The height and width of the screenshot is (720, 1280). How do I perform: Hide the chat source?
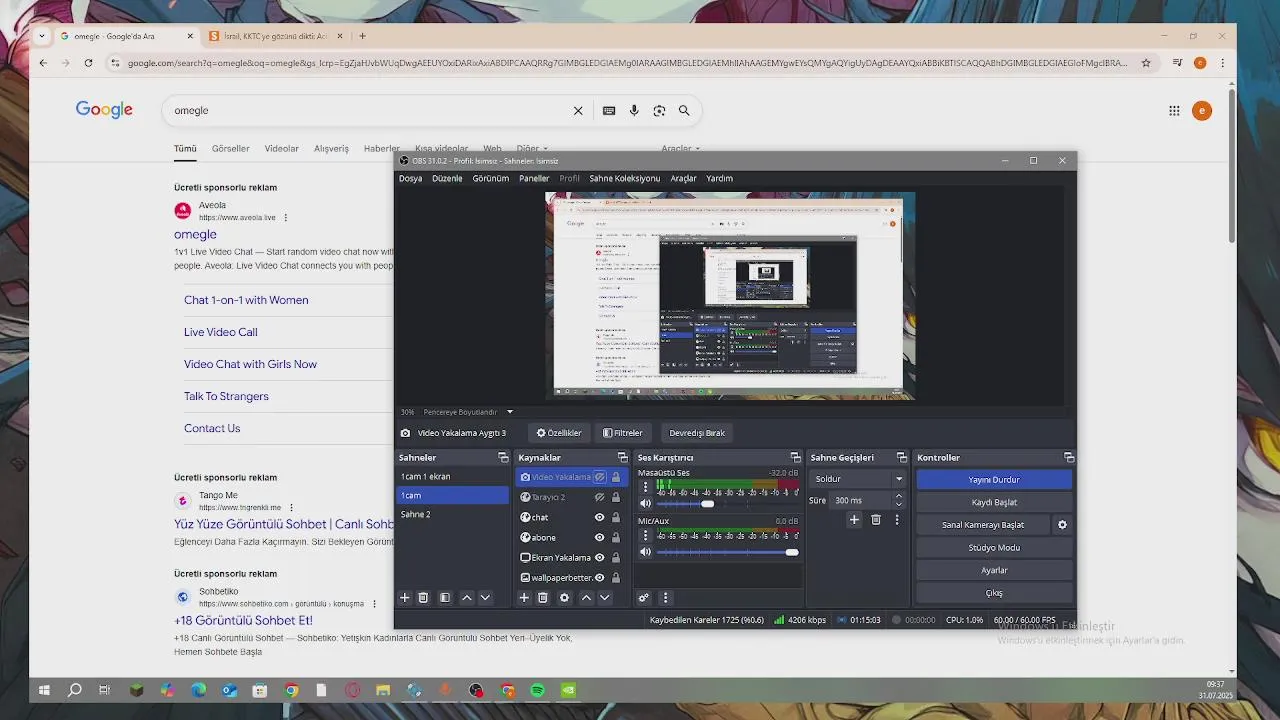pos(599,517)
